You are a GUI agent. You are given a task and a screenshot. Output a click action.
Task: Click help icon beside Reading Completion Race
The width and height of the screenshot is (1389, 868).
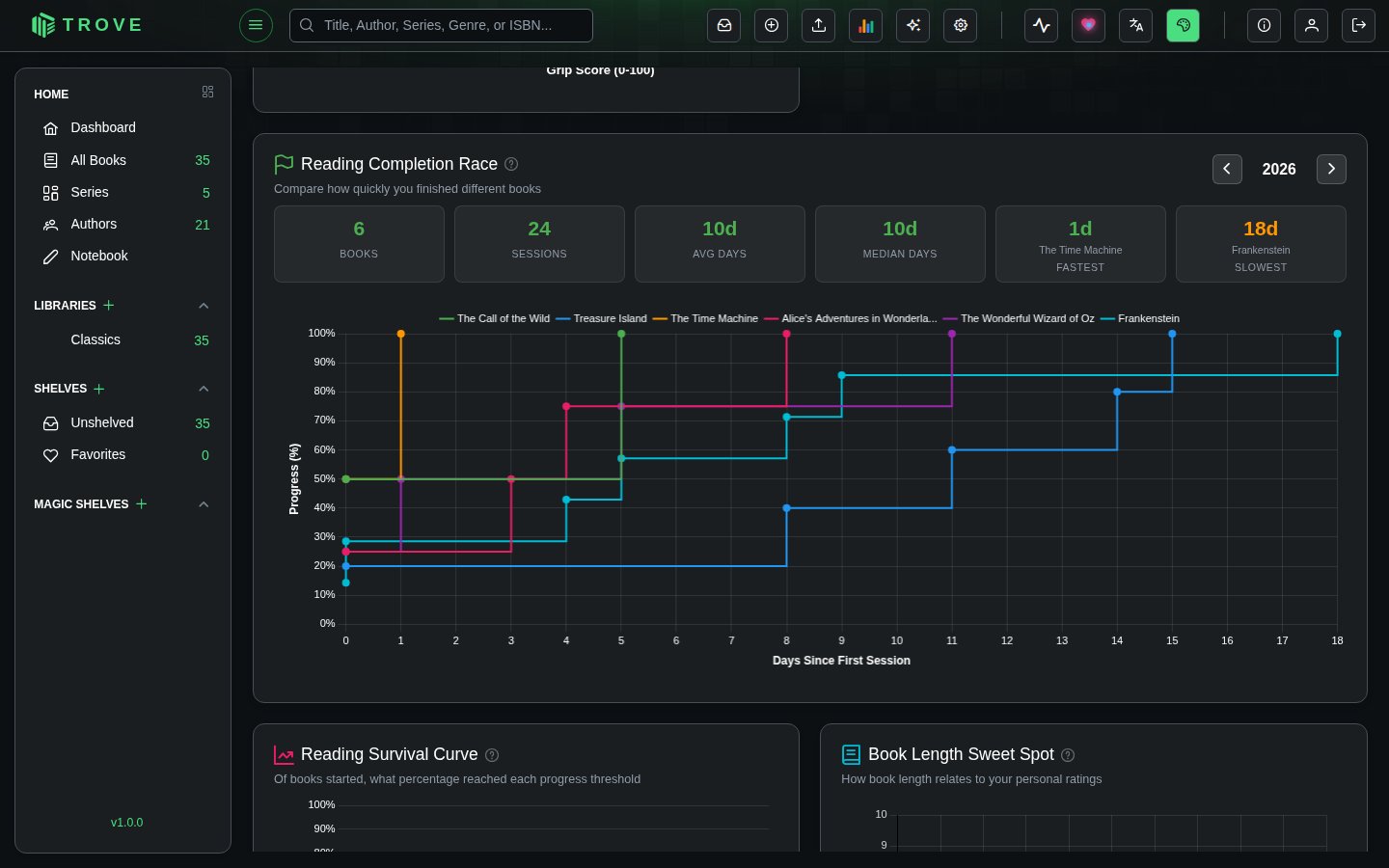pyautogui.click(x=511, y=164)
